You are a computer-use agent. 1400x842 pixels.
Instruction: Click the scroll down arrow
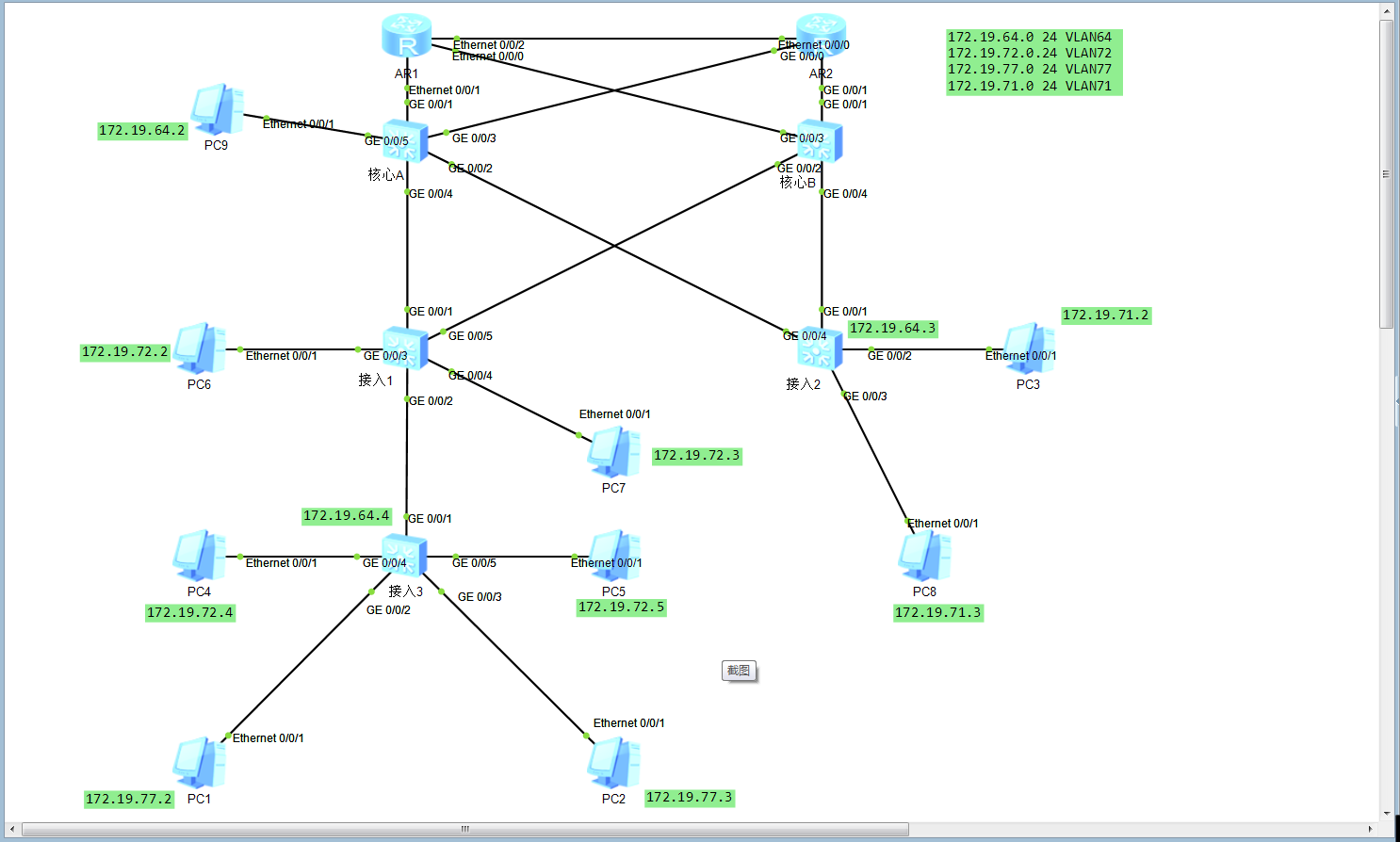pos(1386,814)
